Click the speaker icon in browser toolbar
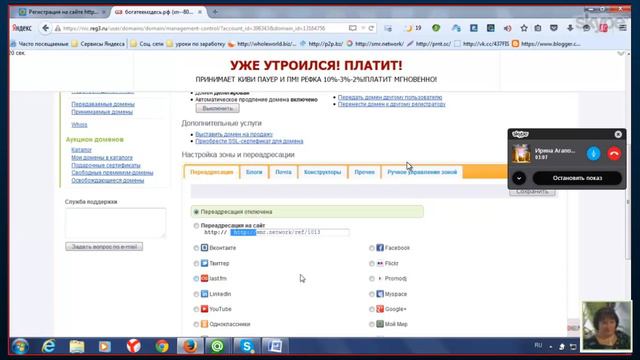This screenshot has width=640, height=360. tap(507, 28)
